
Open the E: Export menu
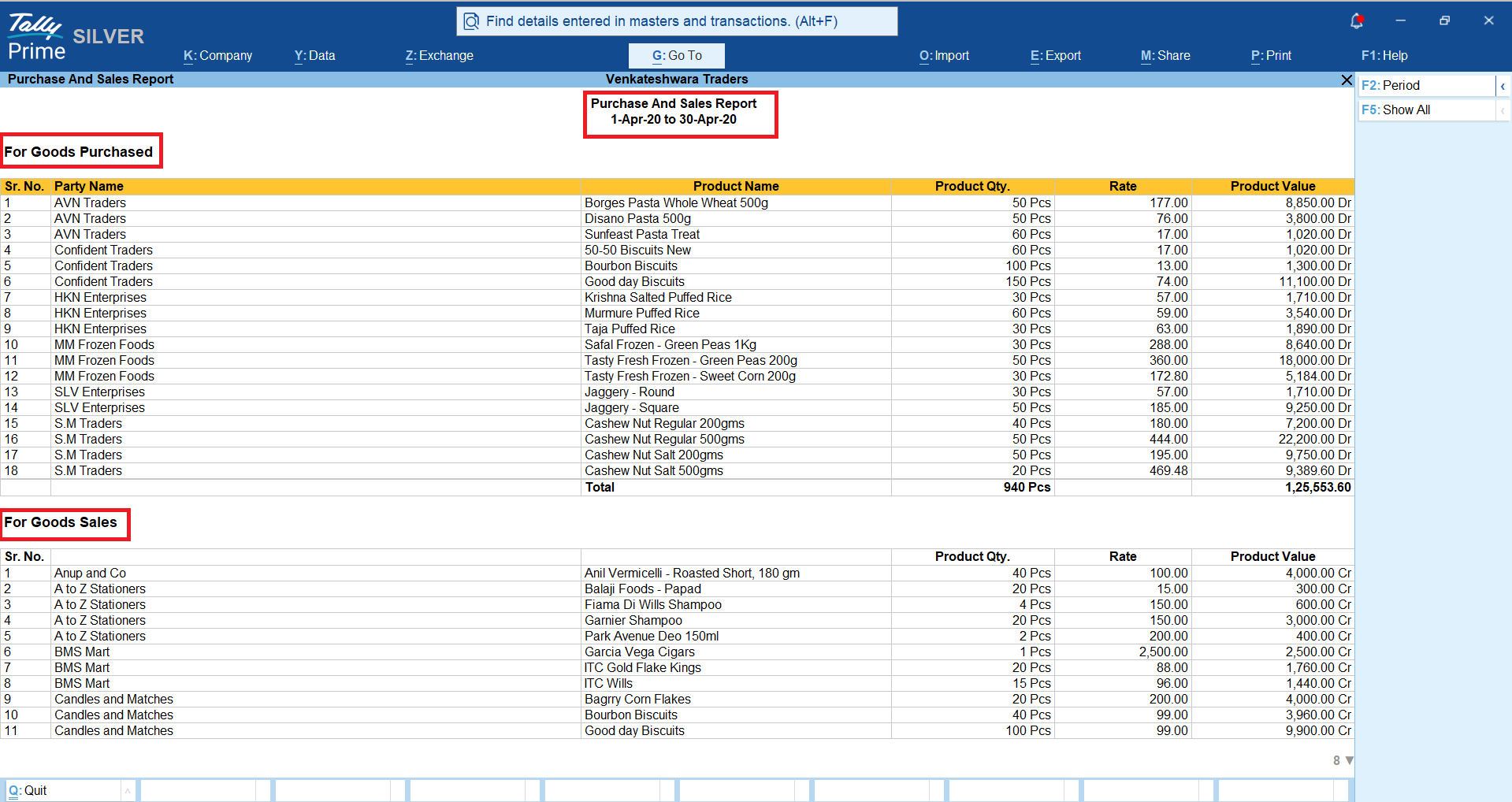[1056, 56]
